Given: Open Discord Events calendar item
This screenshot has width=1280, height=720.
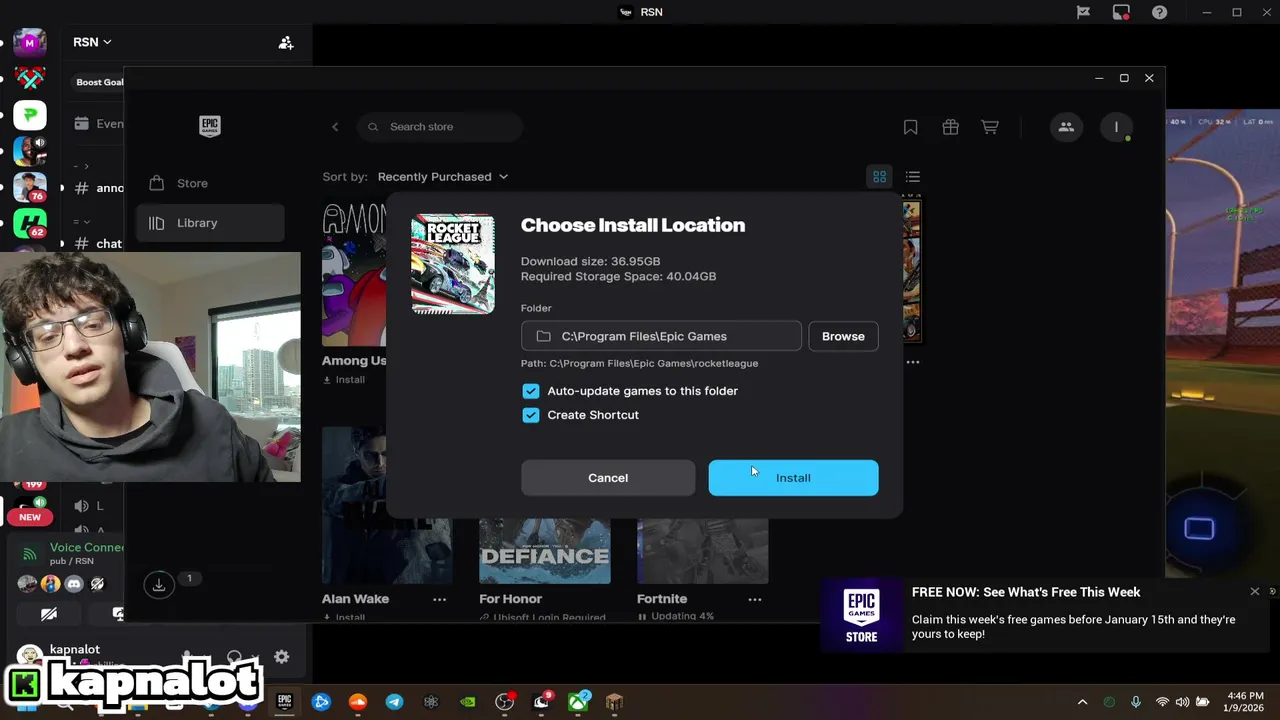Looking at the screenshot, I should [x=98, y=124].
